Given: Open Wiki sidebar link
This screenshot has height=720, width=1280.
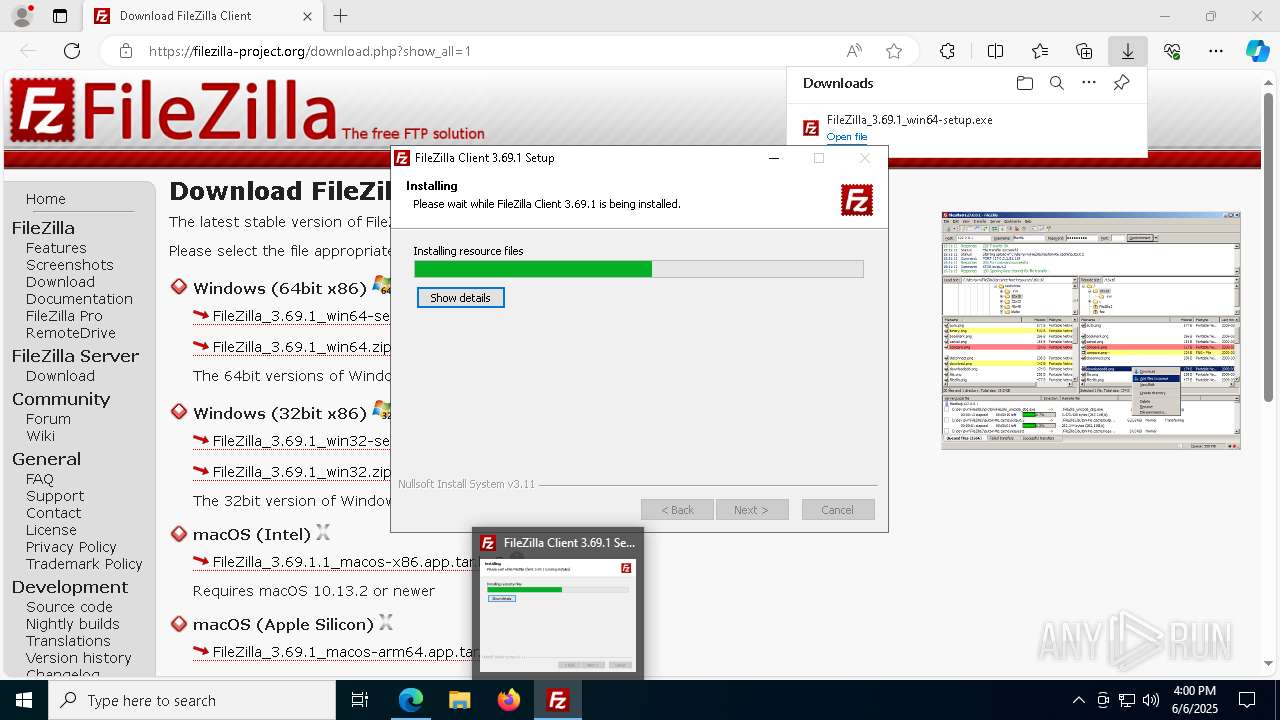Looking at the screenshot, I should pyautogui.click(x=41, y=436).
